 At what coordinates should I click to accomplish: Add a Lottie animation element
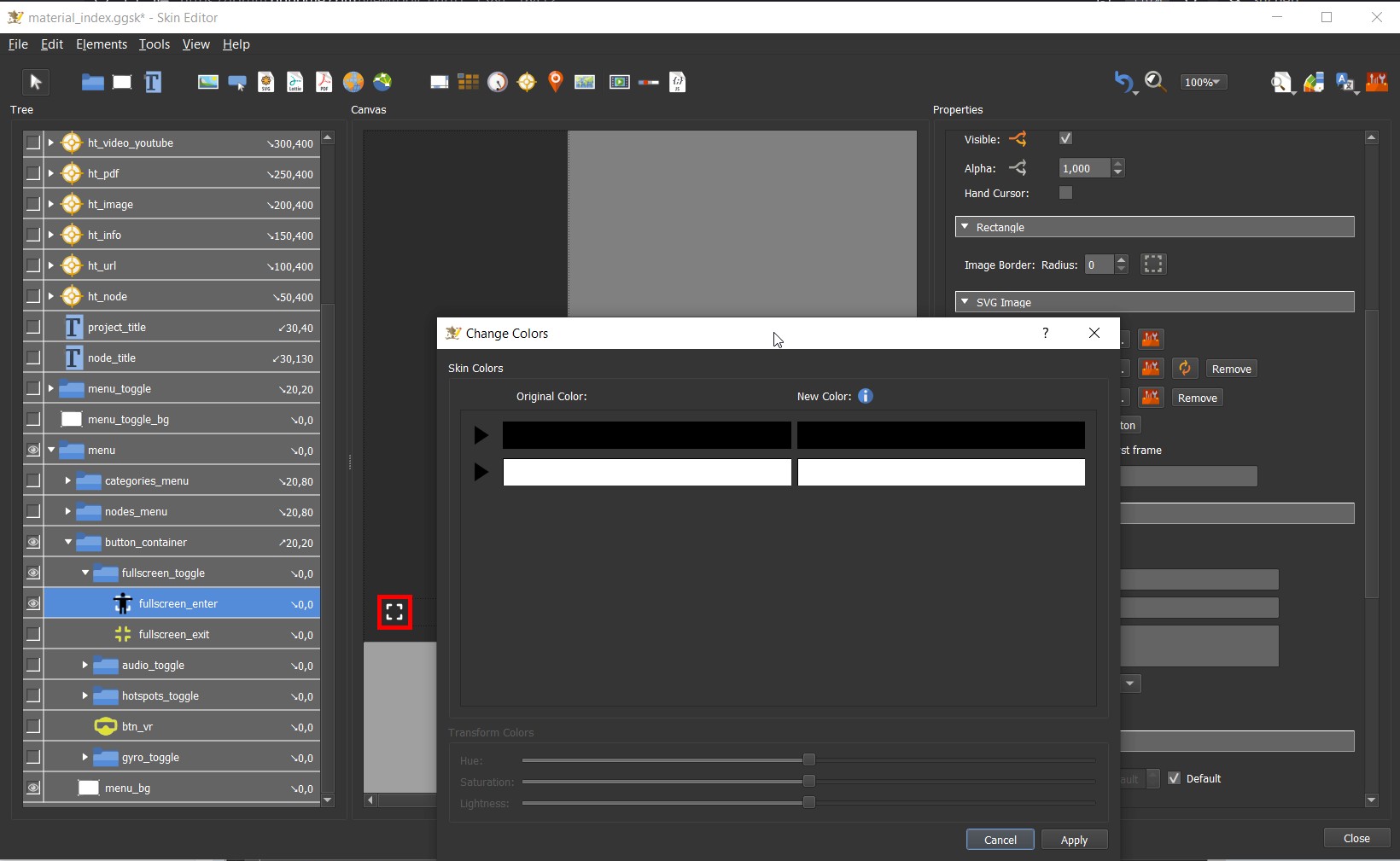tap(295, 82)
